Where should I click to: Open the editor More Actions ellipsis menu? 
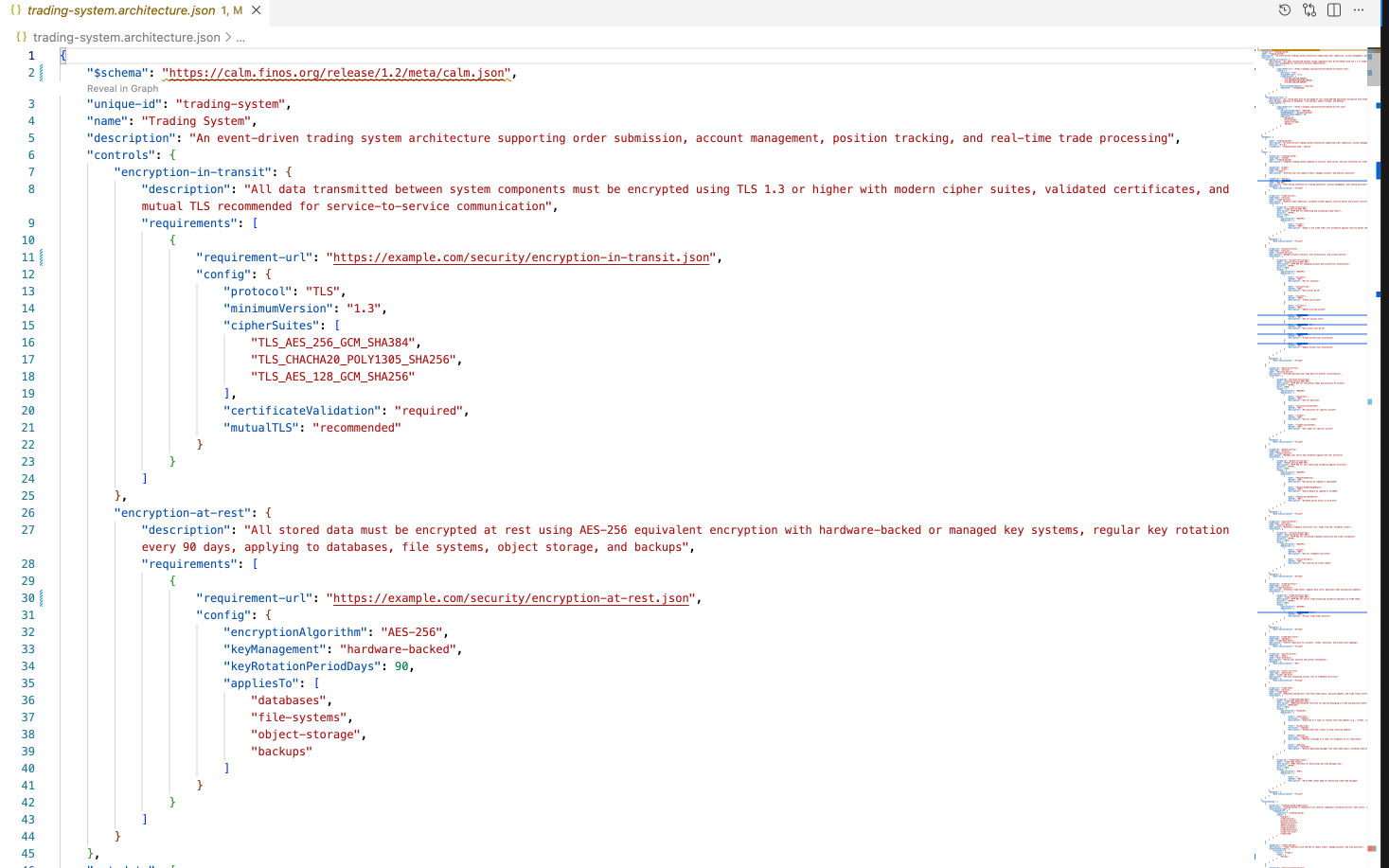tap(1359, 10)
